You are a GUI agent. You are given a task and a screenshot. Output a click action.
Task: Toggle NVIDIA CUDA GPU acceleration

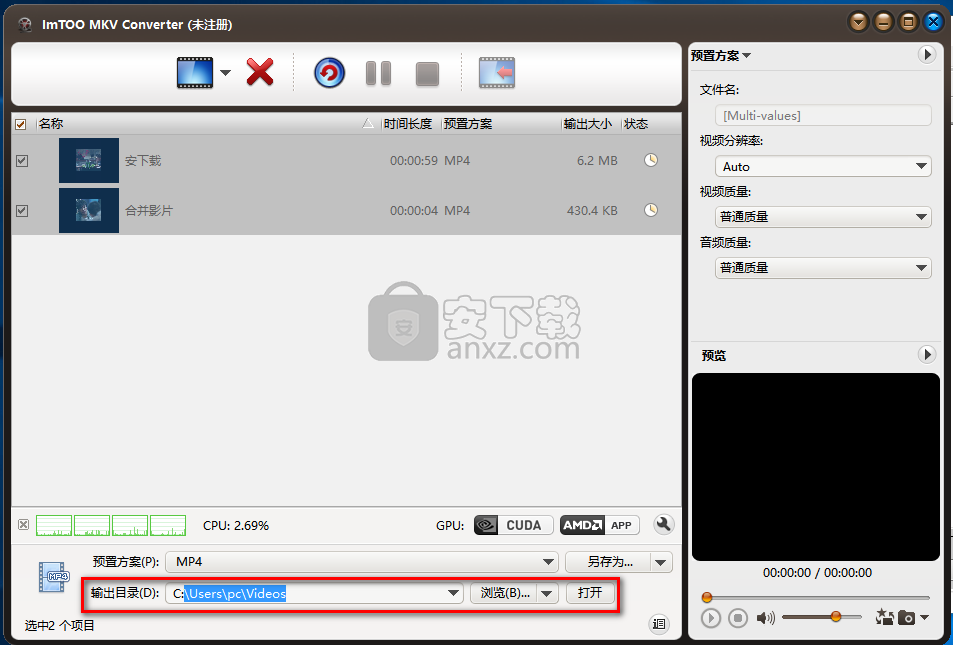click(x=514, y=525)
